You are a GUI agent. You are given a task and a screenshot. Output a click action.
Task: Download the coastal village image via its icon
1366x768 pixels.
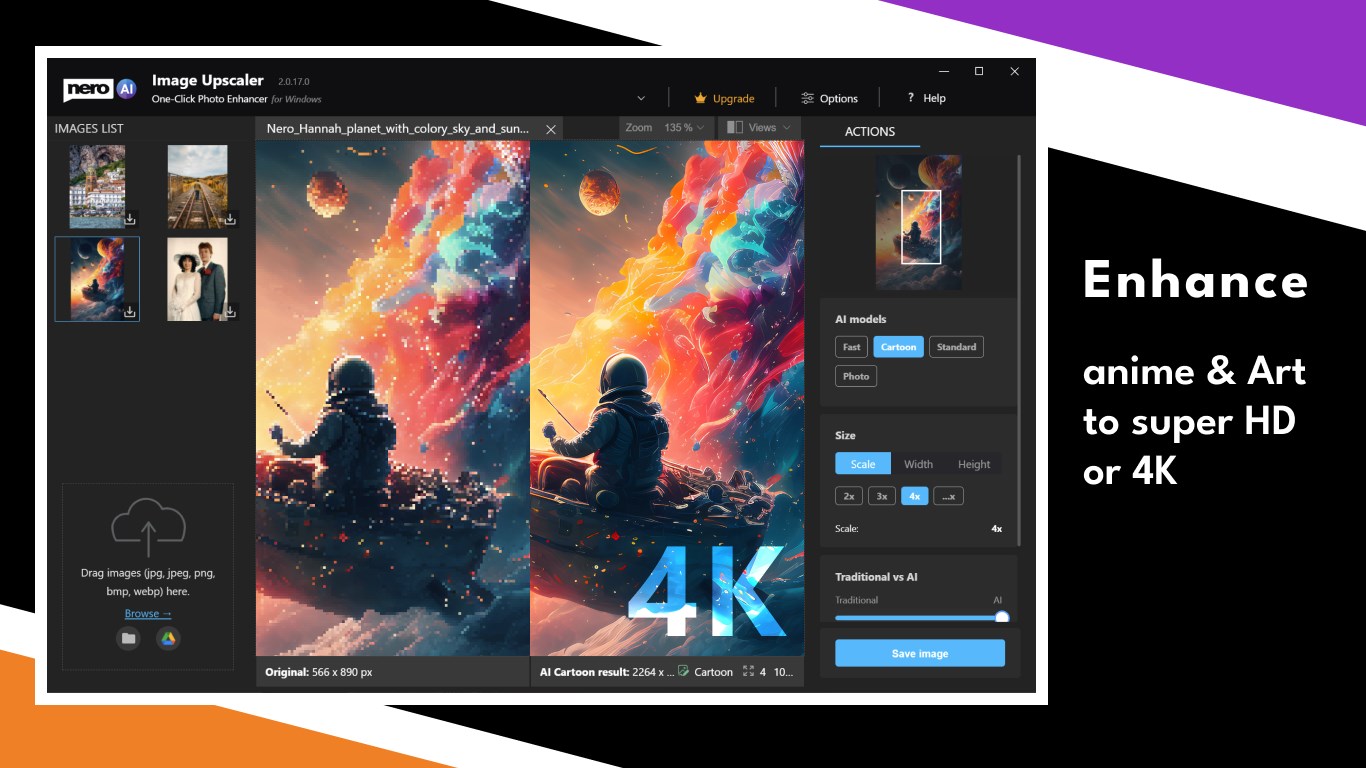[130, 220]
